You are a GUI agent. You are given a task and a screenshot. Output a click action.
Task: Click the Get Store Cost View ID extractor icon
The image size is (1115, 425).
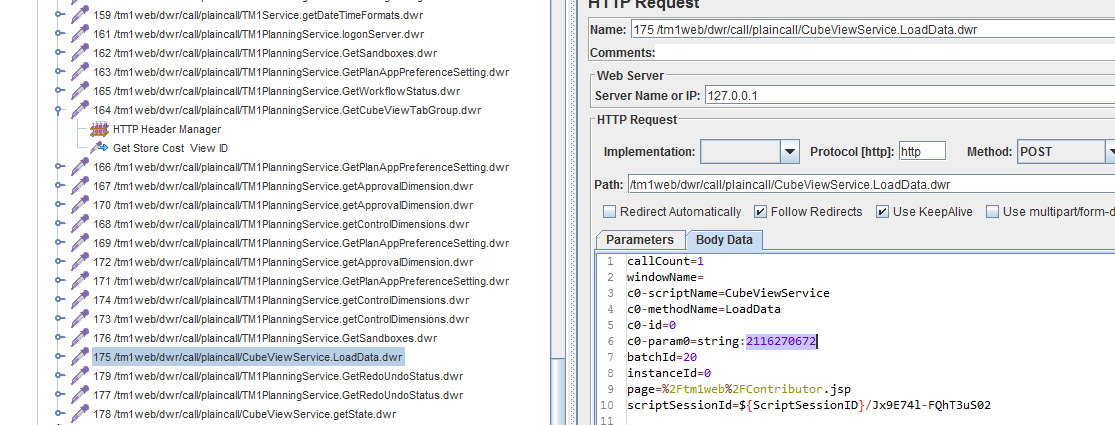click(x=100, y=148)
